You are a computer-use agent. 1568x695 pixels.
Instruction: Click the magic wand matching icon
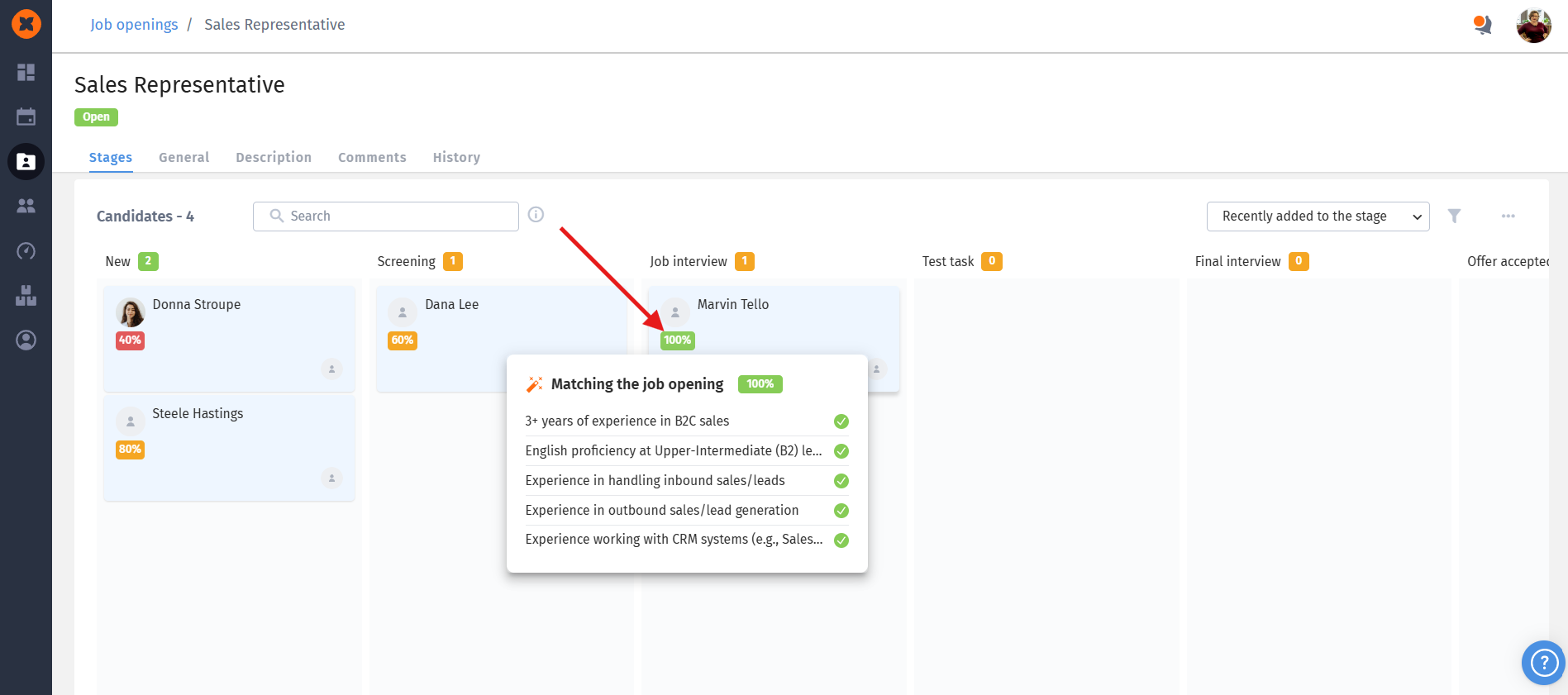click(535, 384)
